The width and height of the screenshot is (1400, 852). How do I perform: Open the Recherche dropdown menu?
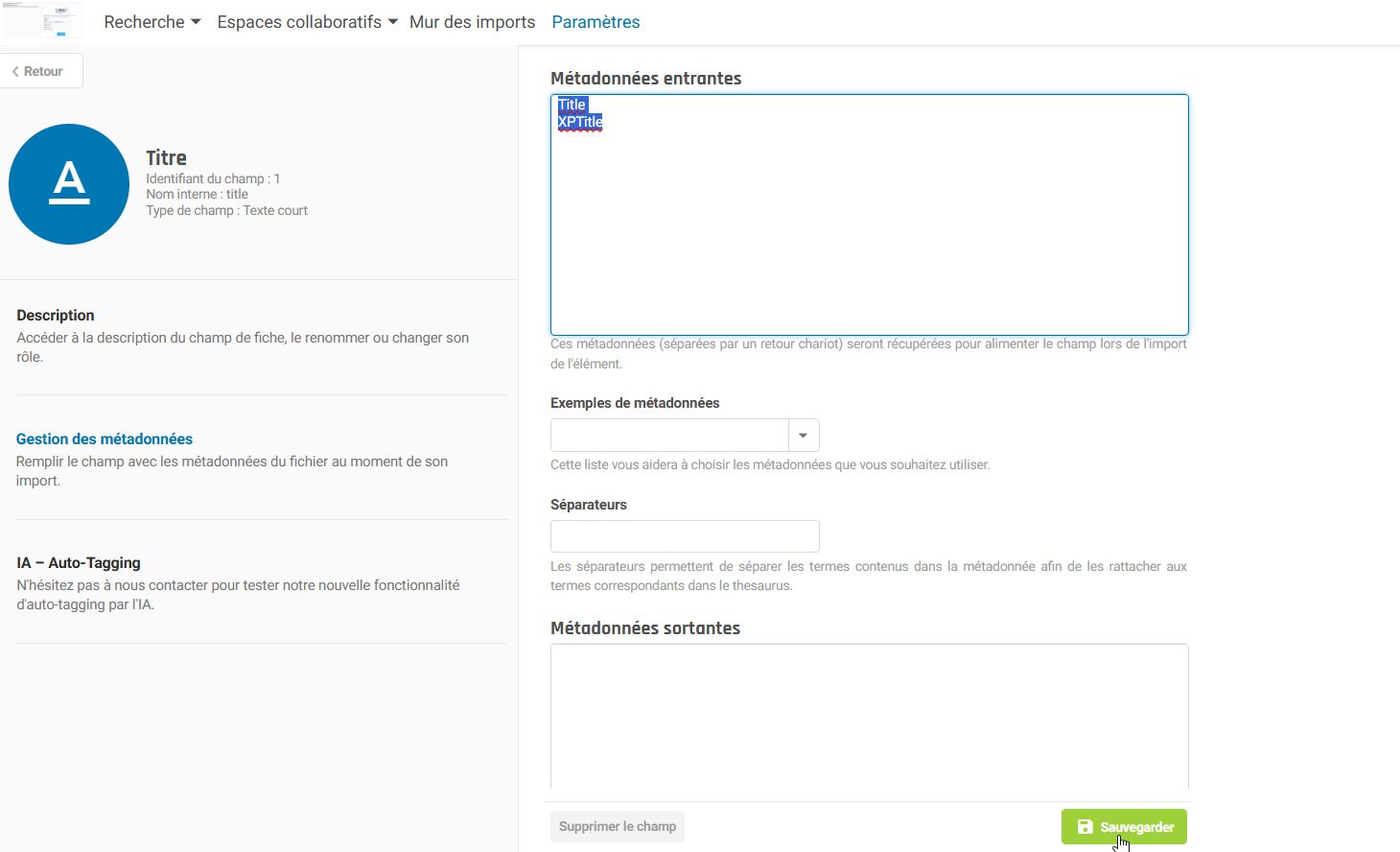coord(152,22)
